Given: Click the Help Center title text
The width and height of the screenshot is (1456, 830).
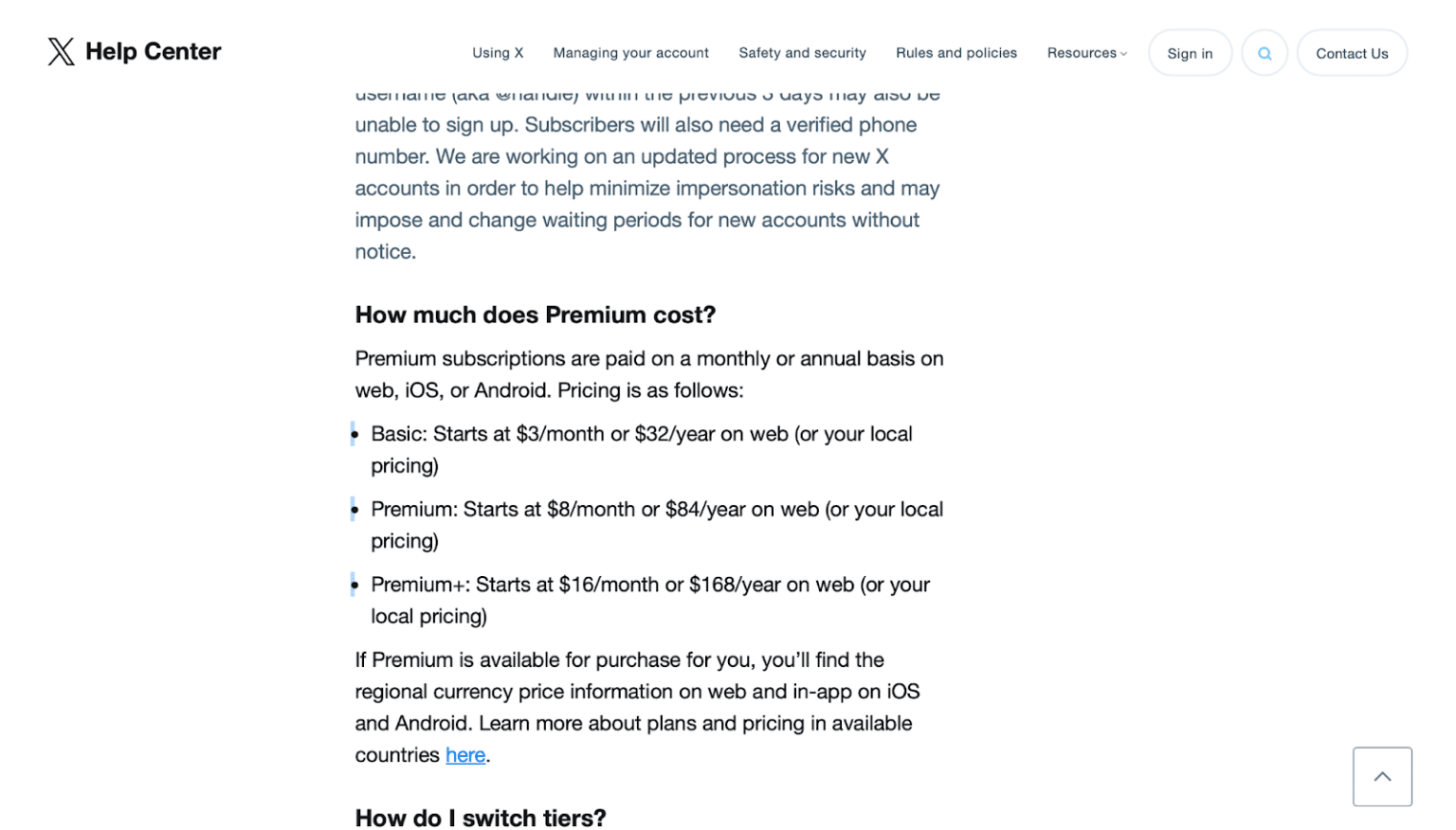Looking at the screenshot, I should pos(153,51).
